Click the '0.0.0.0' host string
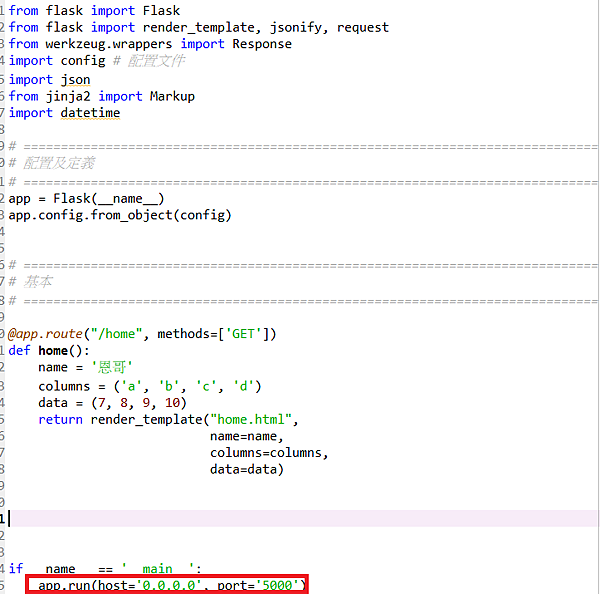Viewport: 600px width, 594px height. [x=168, y=586]
